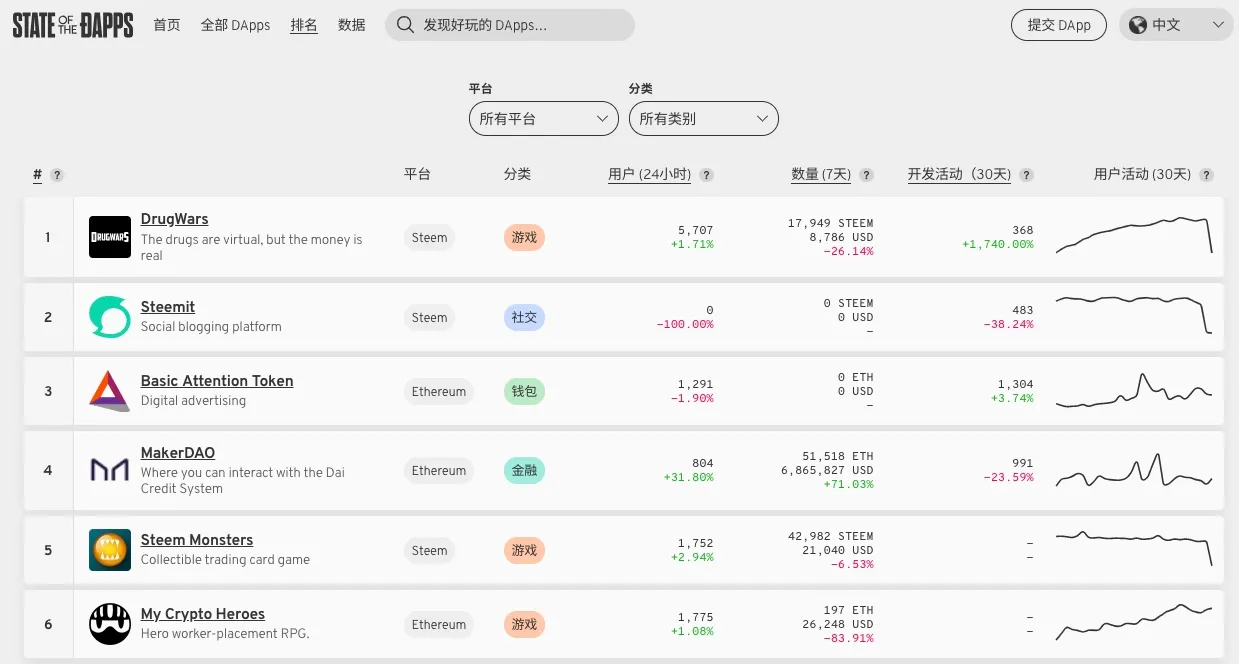Click the State of the DApps logo
This screenshot has height=664, width=1239.
73,25
